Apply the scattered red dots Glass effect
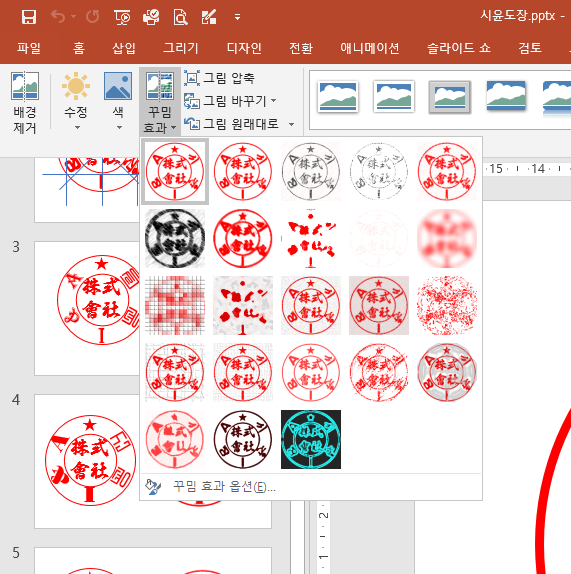 [x=447, y=305]
